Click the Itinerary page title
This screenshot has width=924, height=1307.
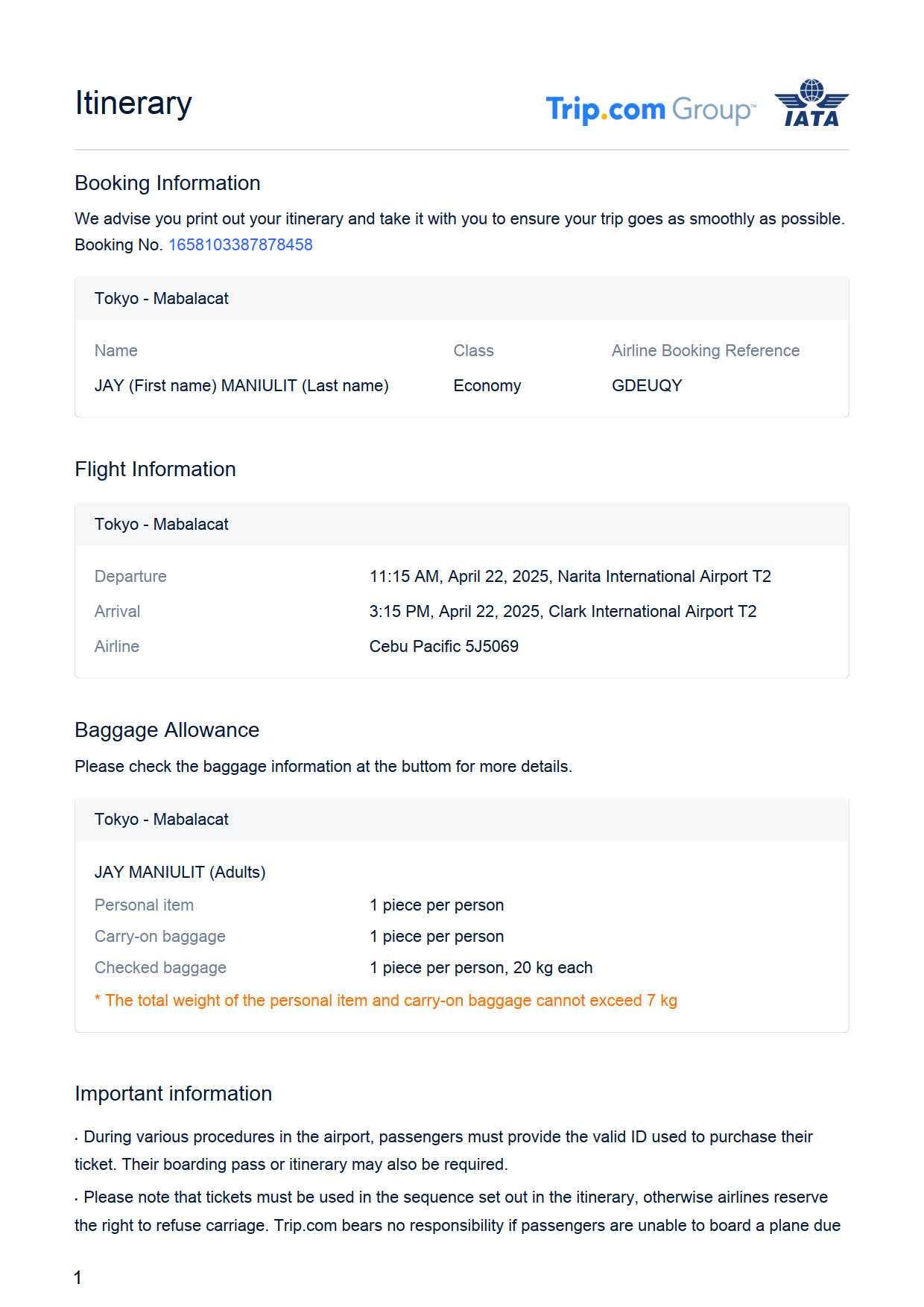pyautogui.click(x=133, y=103)
